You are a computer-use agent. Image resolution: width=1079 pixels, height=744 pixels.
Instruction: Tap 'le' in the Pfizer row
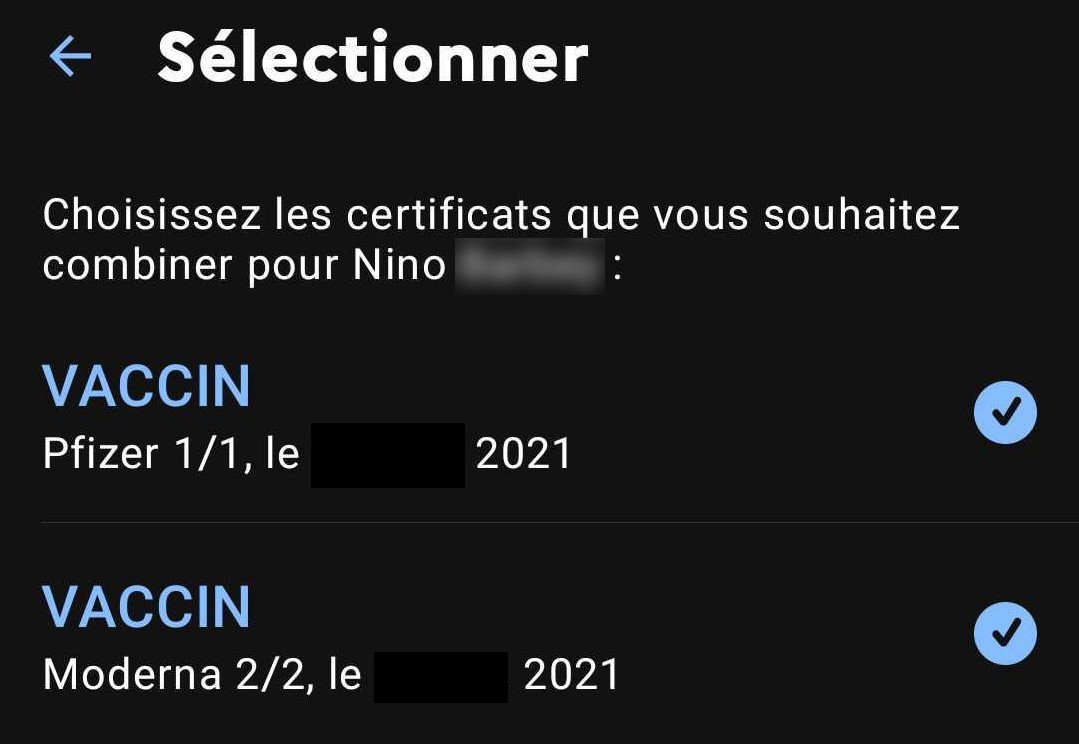(282, 454)
